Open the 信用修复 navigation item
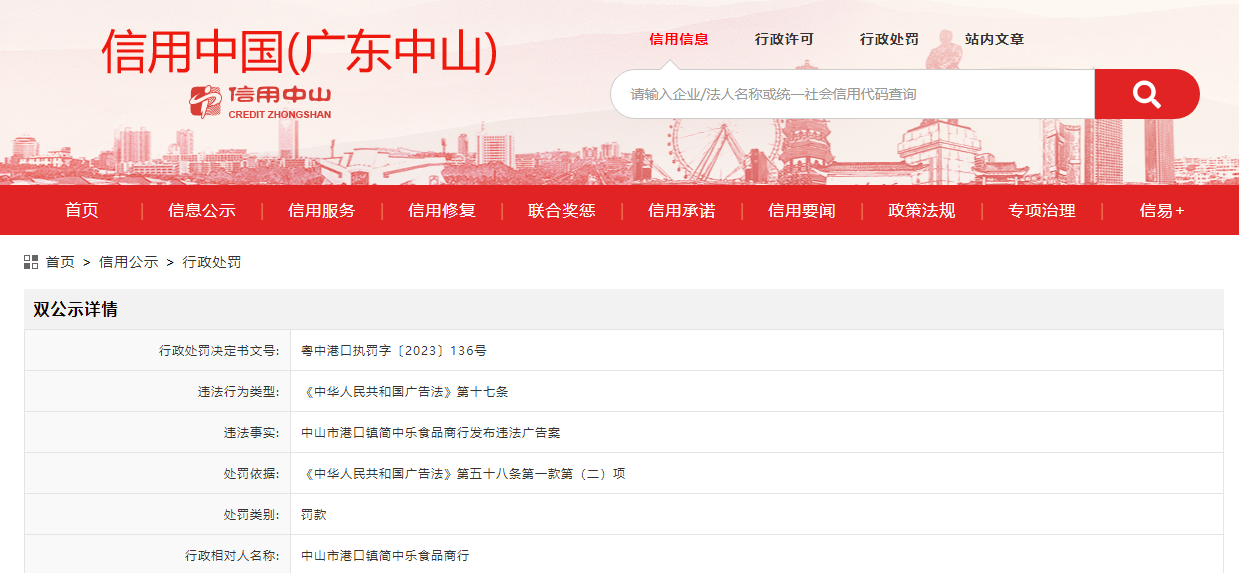This screenshot has width=1239, height=573. point(442,210)
